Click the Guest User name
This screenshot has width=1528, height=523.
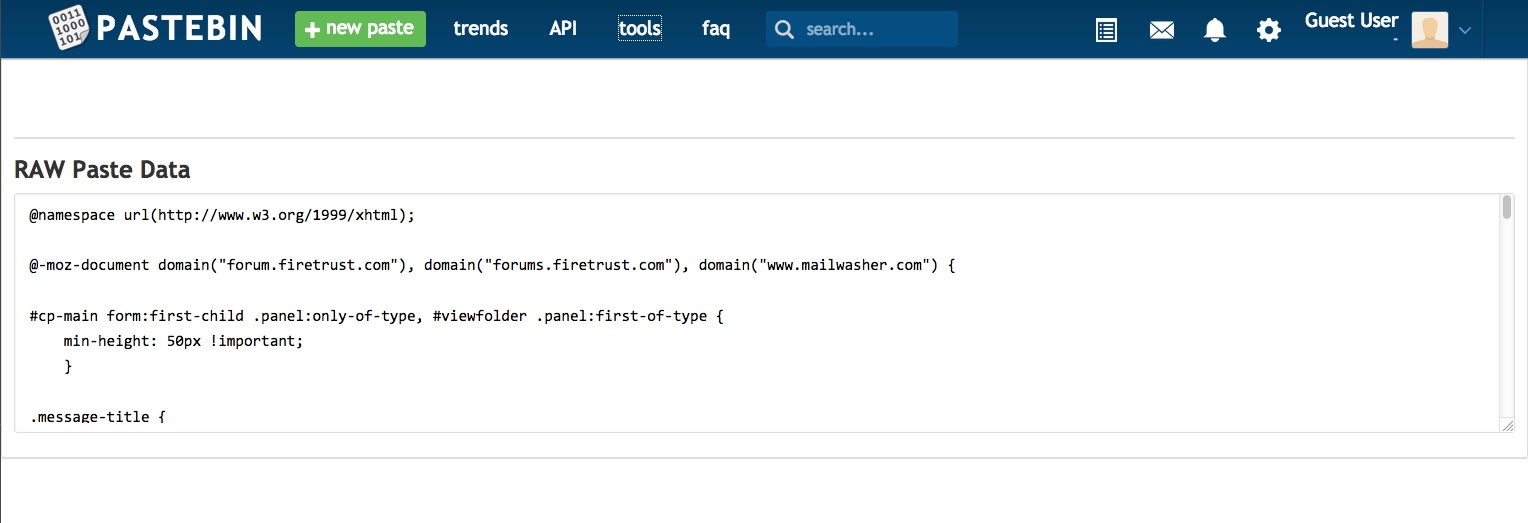point(1351,20)
